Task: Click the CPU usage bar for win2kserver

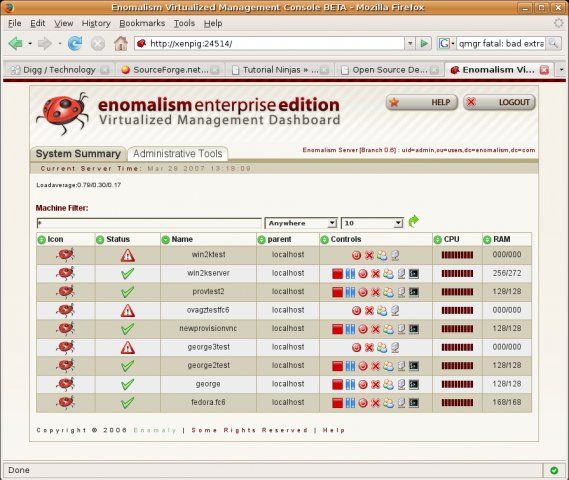Action: 457,274
